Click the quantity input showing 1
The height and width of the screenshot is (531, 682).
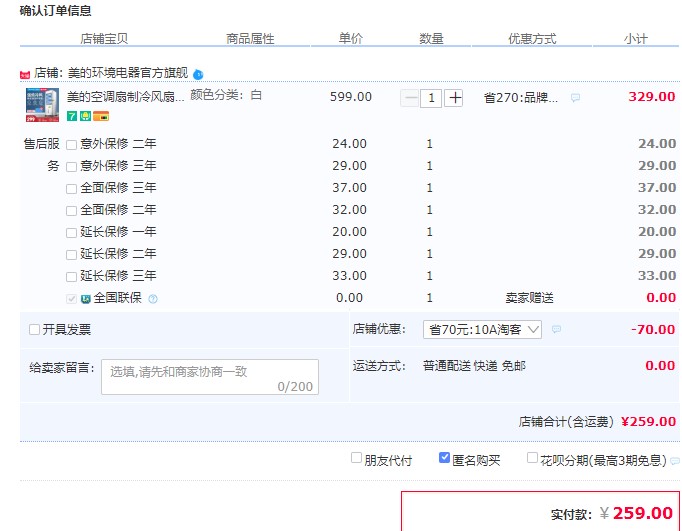(x=431, y=98)
